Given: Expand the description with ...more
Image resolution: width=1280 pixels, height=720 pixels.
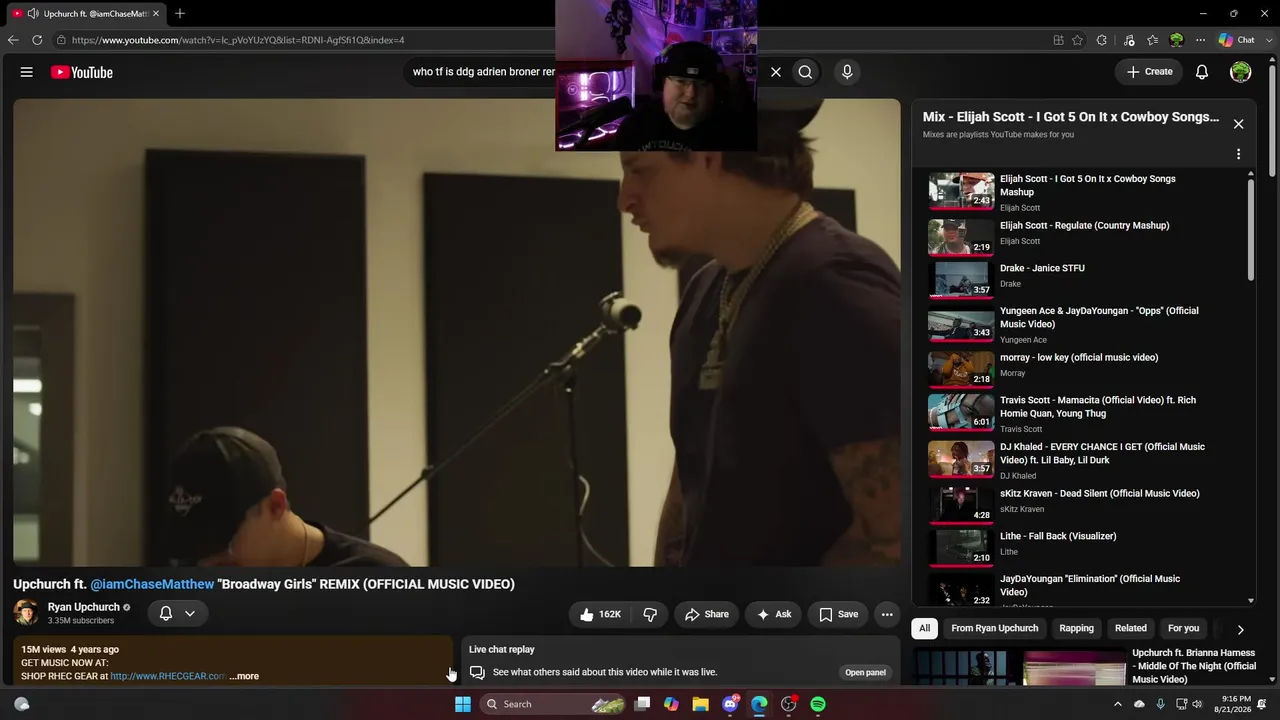Looking at the screenshot, I should 244,676.
